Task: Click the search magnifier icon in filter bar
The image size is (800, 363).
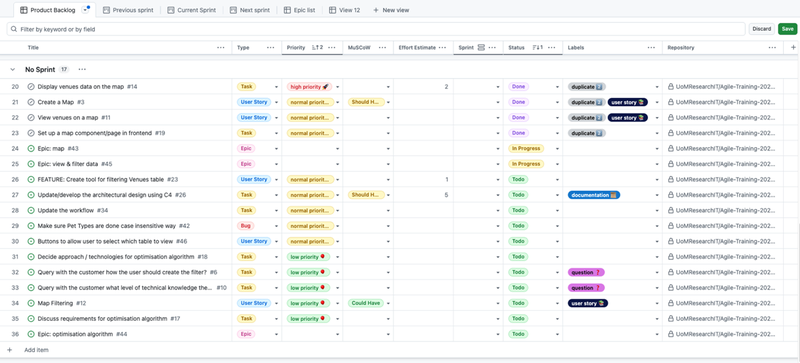Action: (x=14, y=30)
